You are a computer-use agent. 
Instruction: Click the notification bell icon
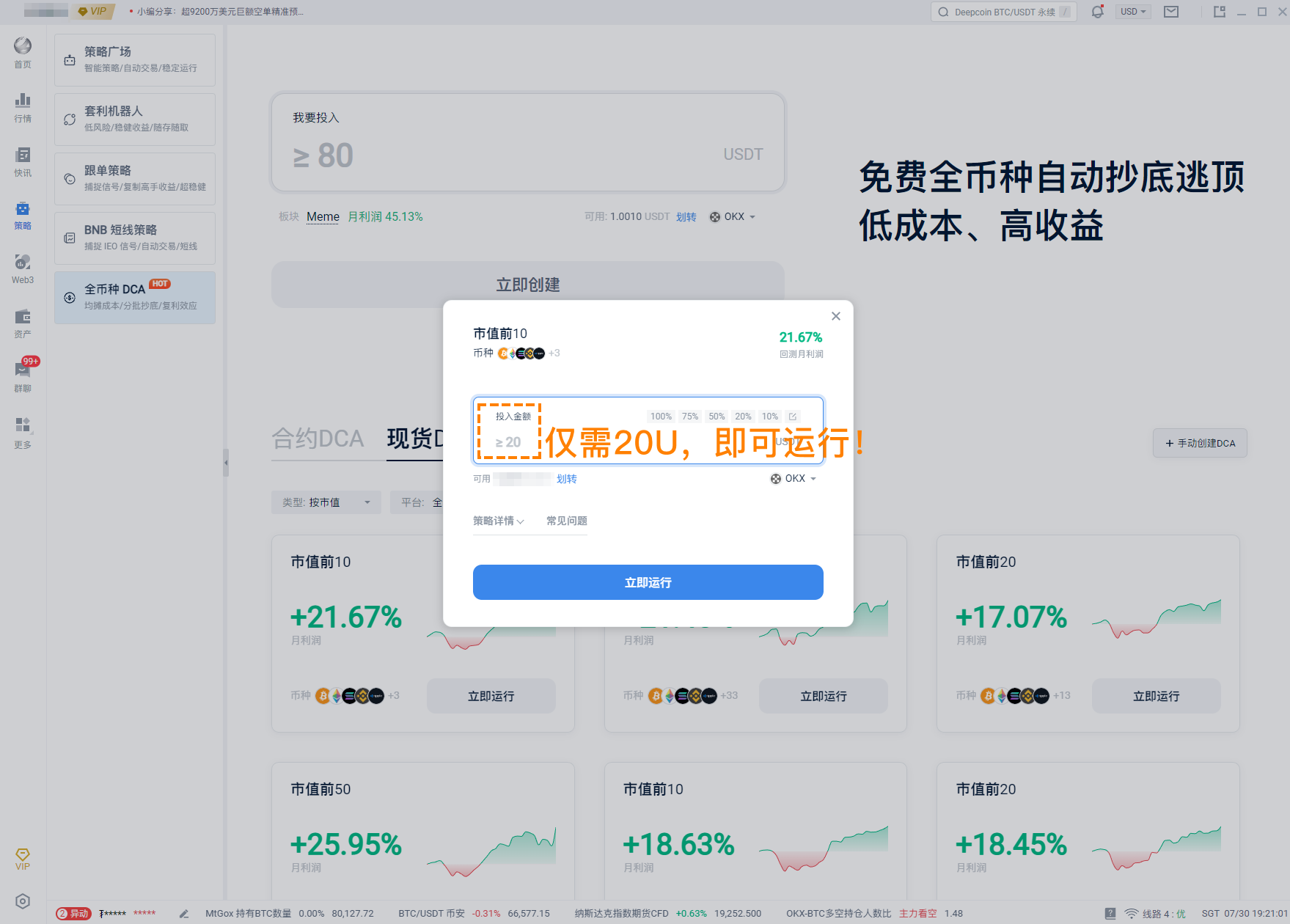1097,12
